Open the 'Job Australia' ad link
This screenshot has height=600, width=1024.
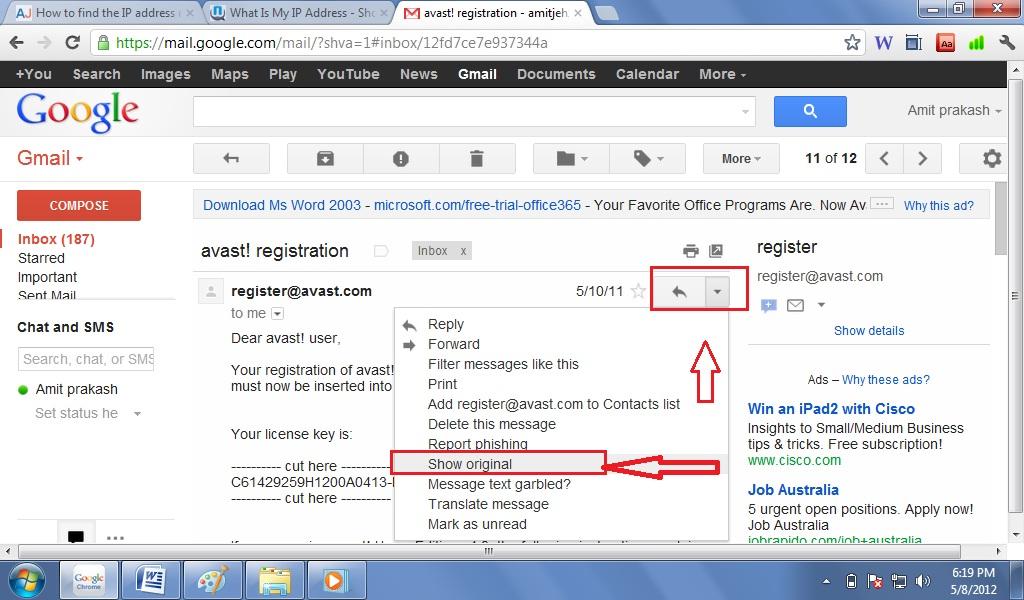click(793, 490)
